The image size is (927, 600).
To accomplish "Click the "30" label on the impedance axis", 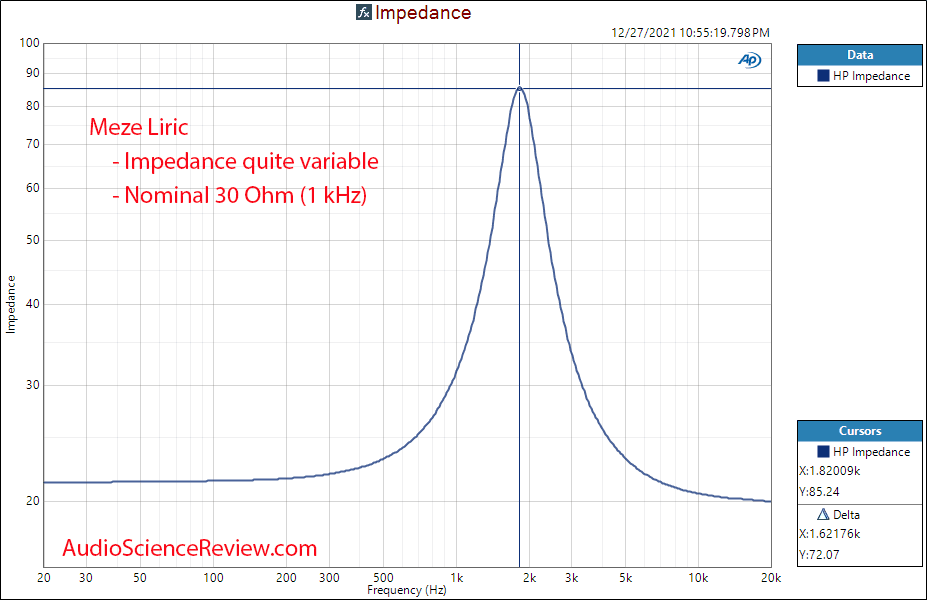I will pyautogui.click(x=33, y=385).
